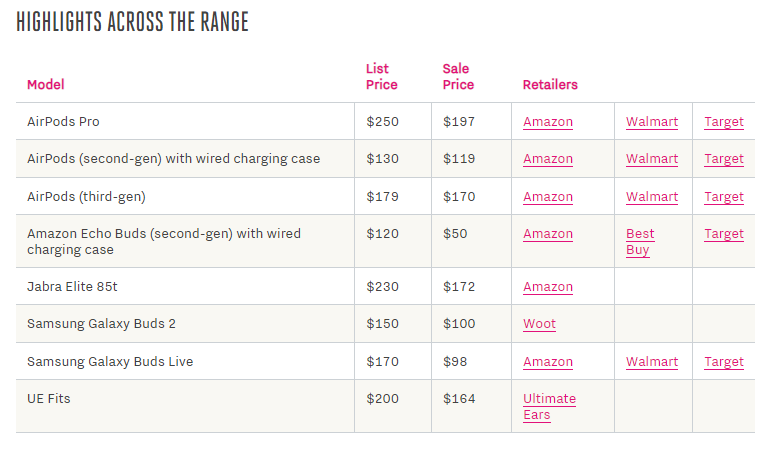The height and width of the screenshot is (457, 770).
Task: Click the Model column header
Action: (46, 85)
